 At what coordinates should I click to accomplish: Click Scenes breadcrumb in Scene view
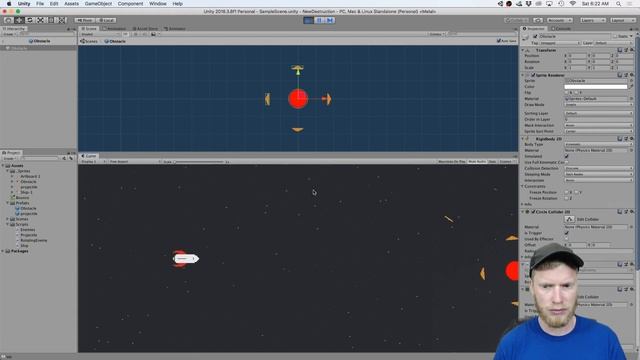89,41
